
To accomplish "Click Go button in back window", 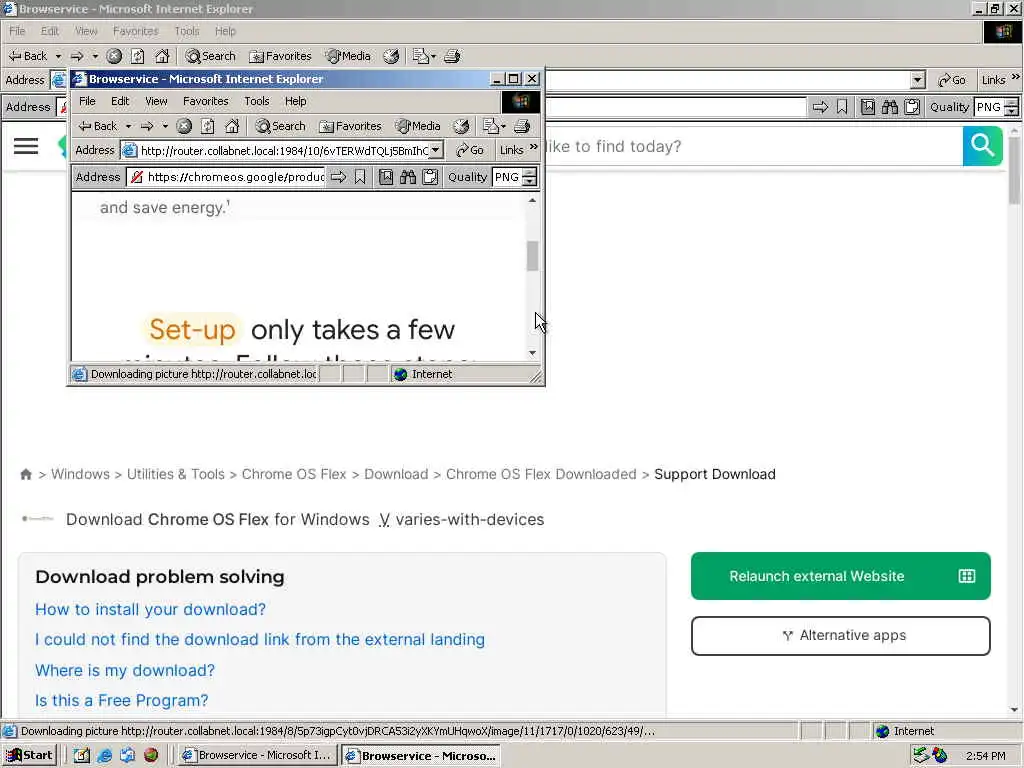I will [x=952, y=80].
